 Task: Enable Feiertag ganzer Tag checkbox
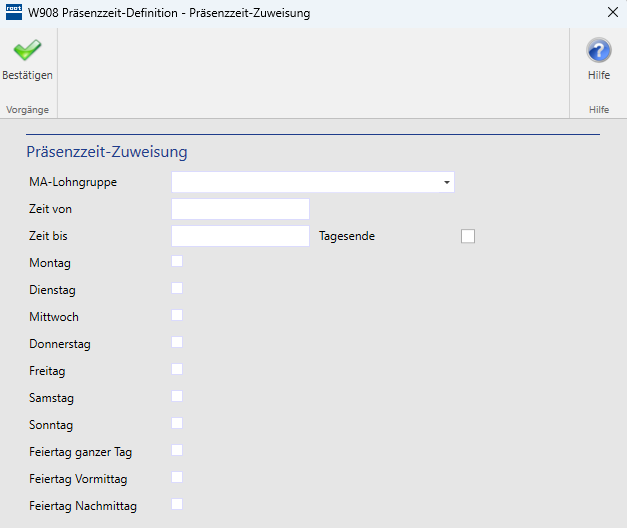pyautogui.click(x=177, y=450)
